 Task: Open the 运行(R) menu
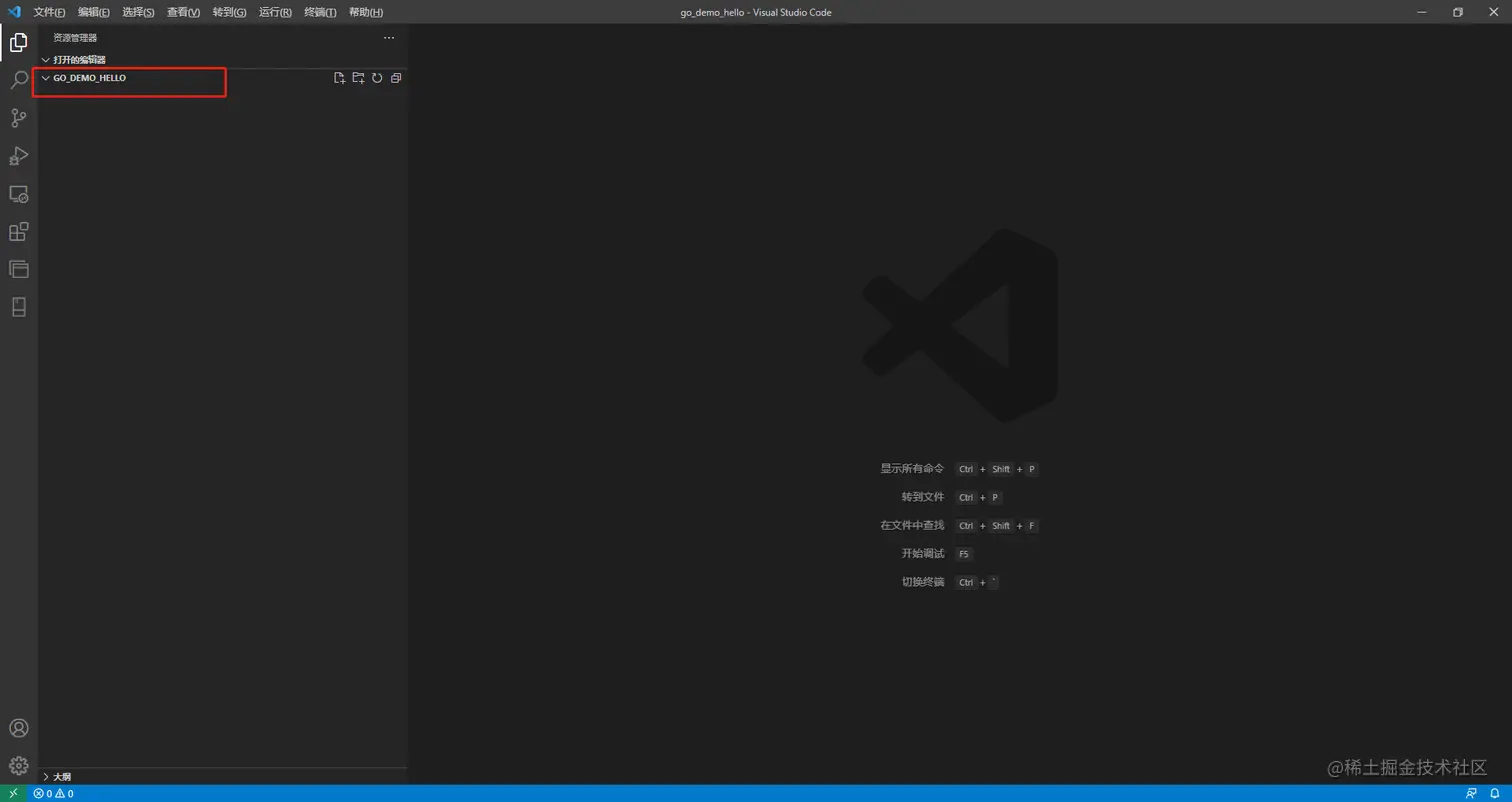(x=275, y=12)
